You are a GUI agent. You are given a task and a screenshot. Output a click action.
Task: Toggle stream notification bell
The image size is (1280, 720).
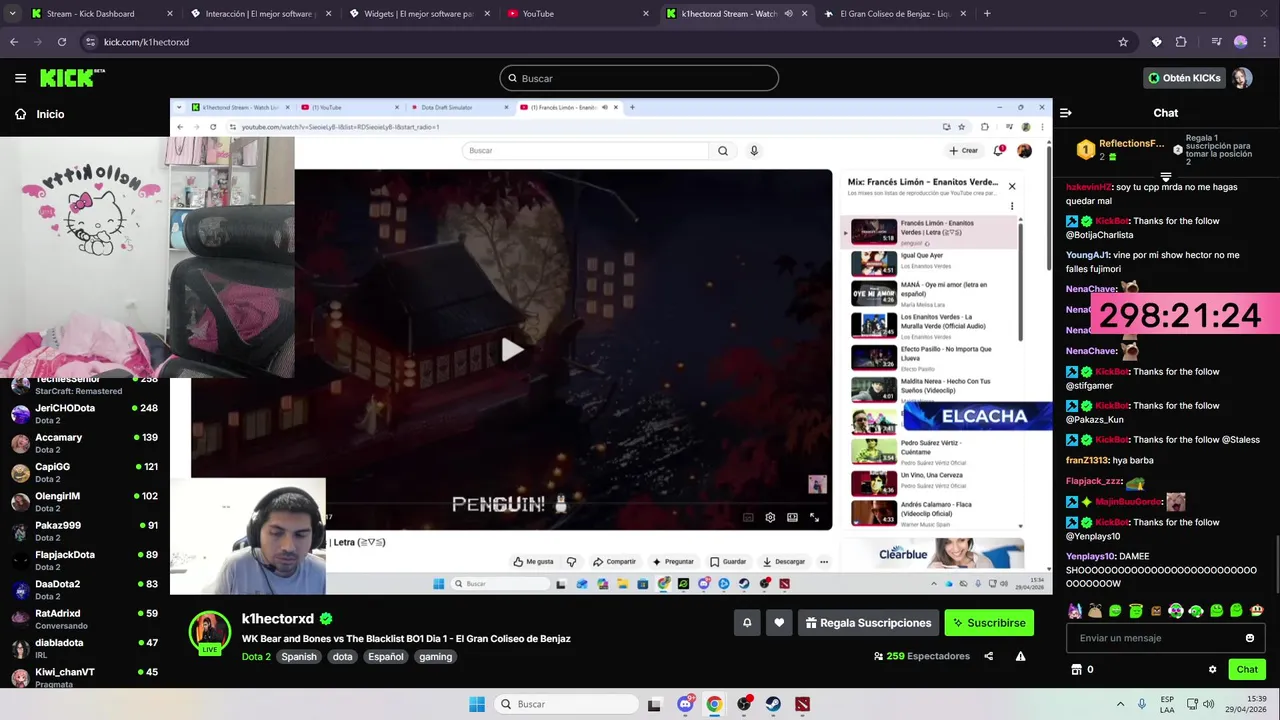tap(747, 622)
